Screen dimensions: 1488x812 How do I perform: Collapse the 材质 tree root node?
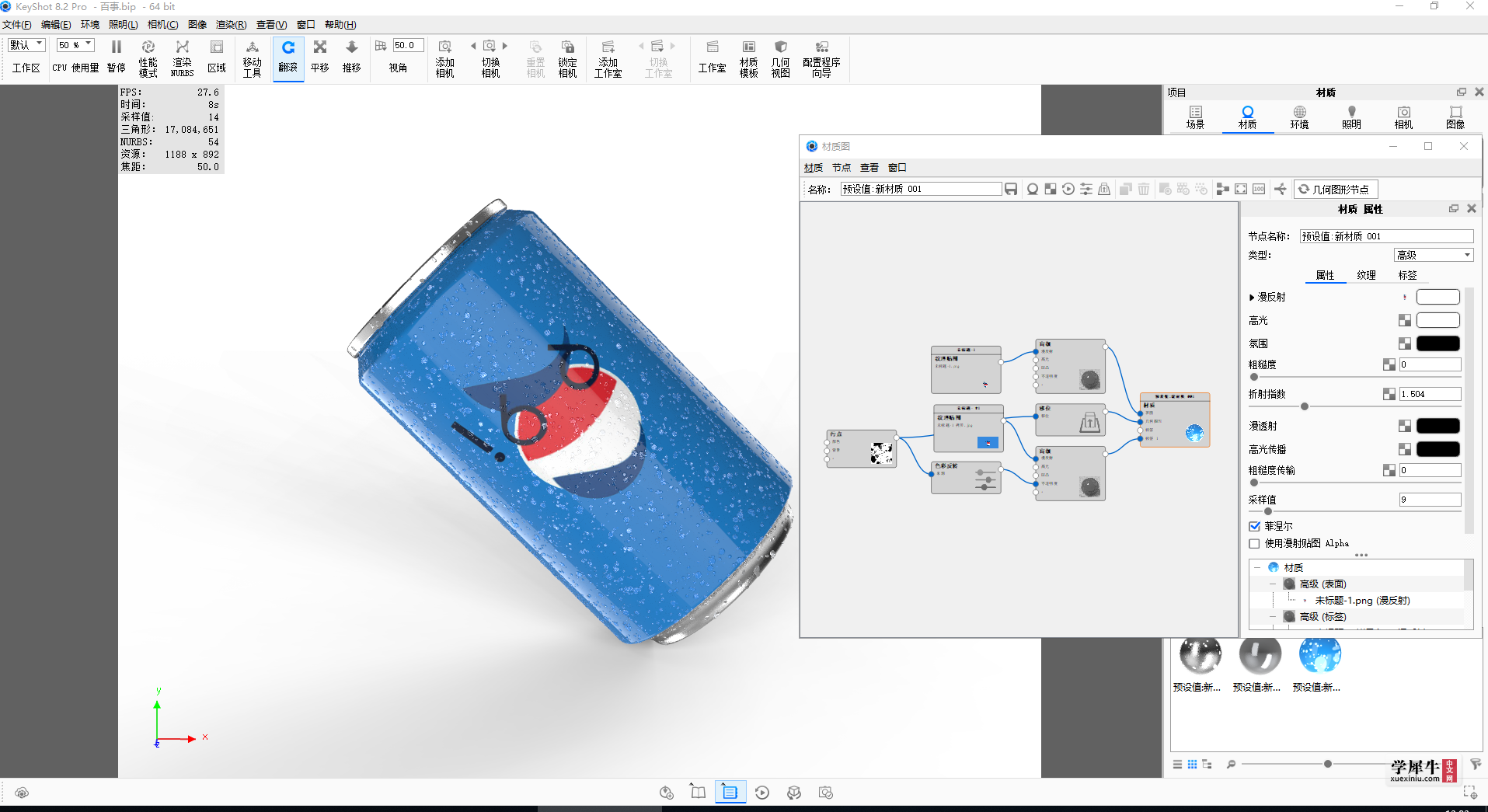pos(1257,567)
